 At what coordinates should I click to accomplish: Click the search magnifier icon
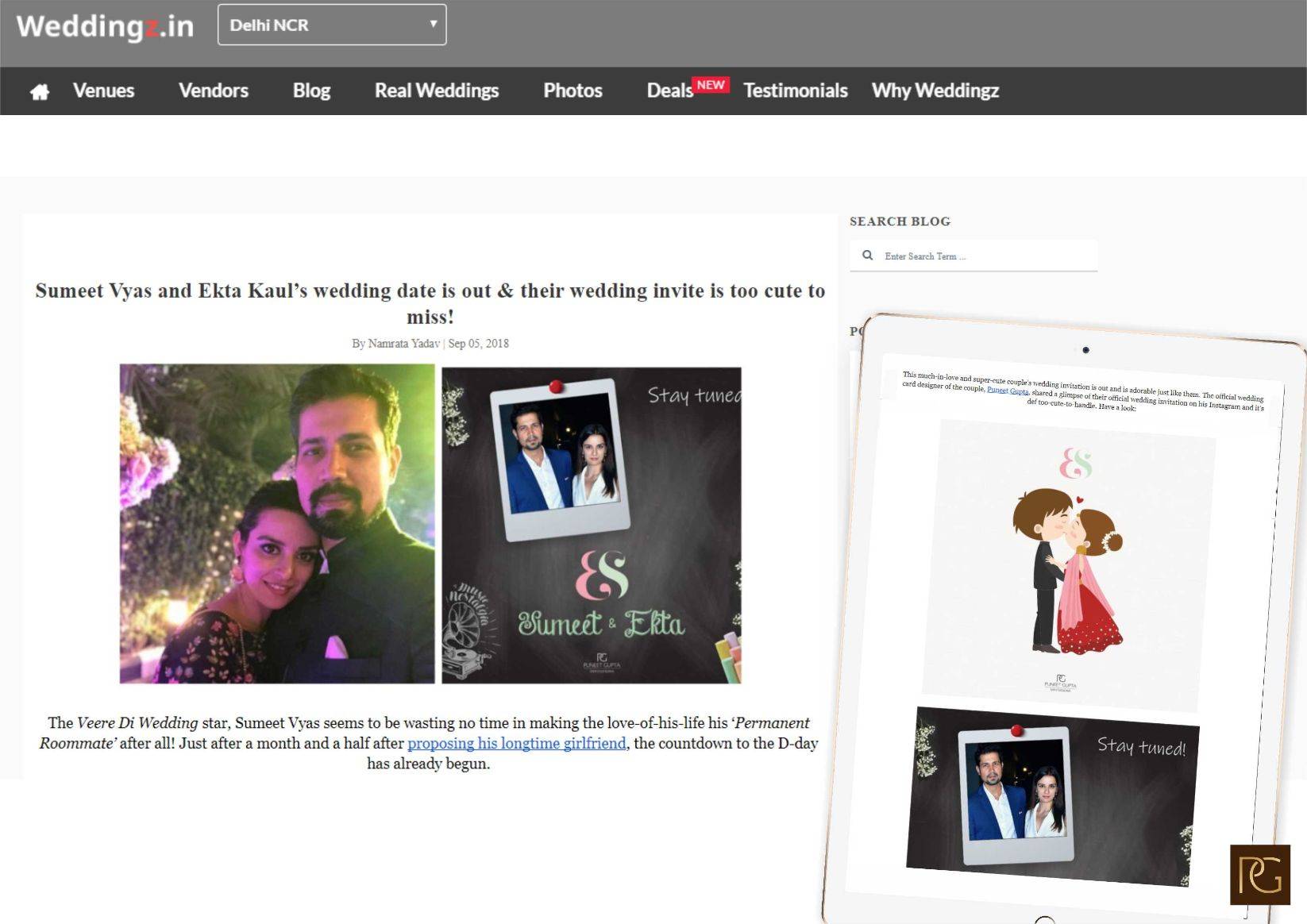(867, 256)
